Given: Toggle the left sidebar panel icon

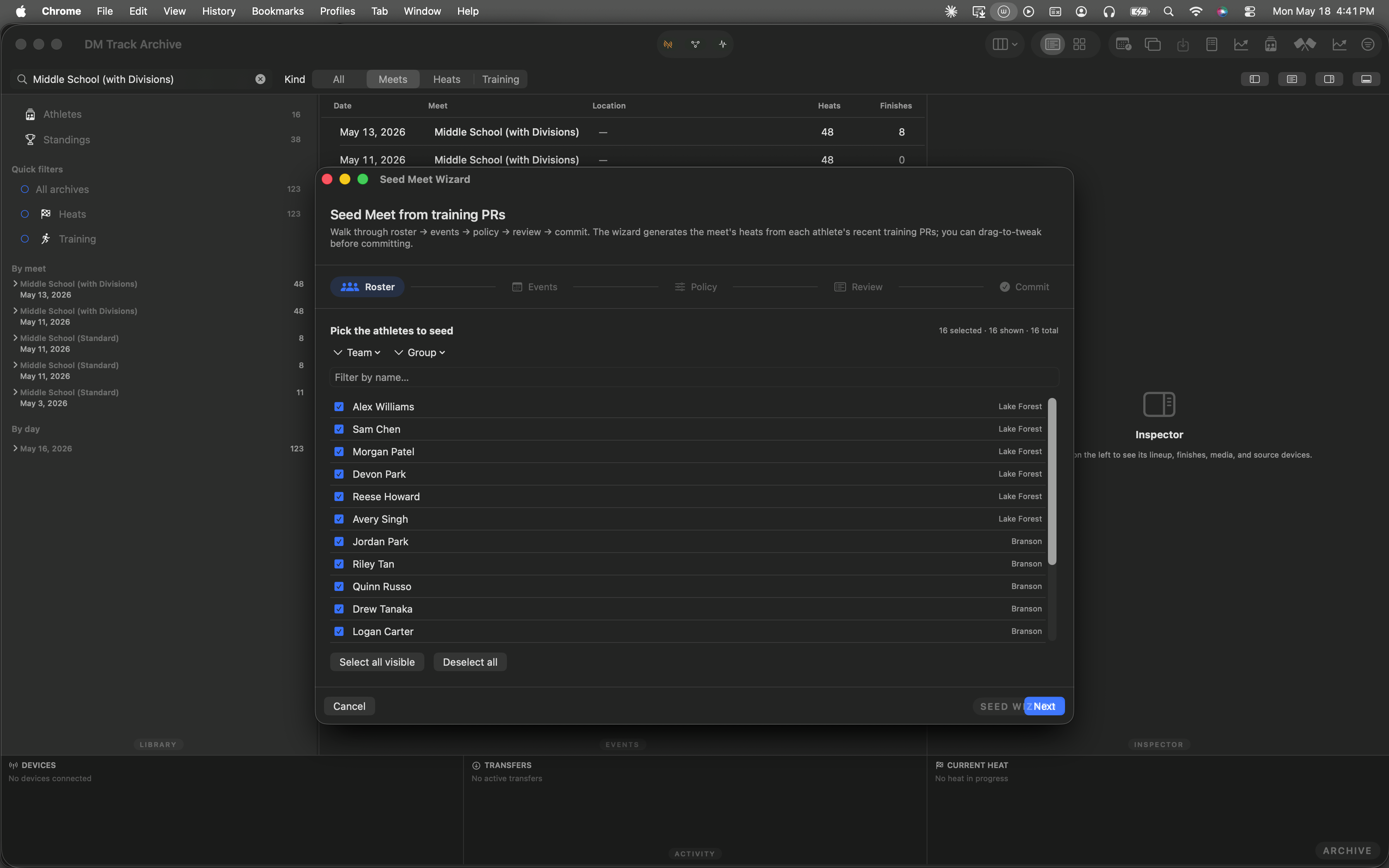Looking at the screenshot, I should (x=1255, y=79).
